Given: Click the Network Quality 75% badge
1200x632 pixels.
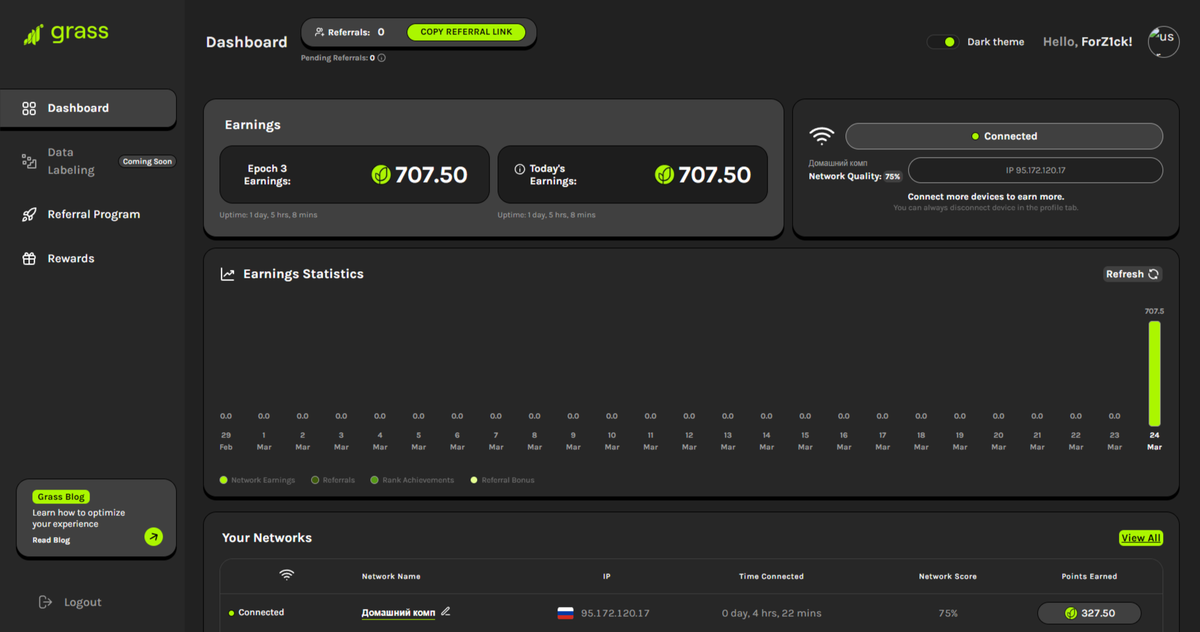Looking at the screenshot, I should click(892, 176).
